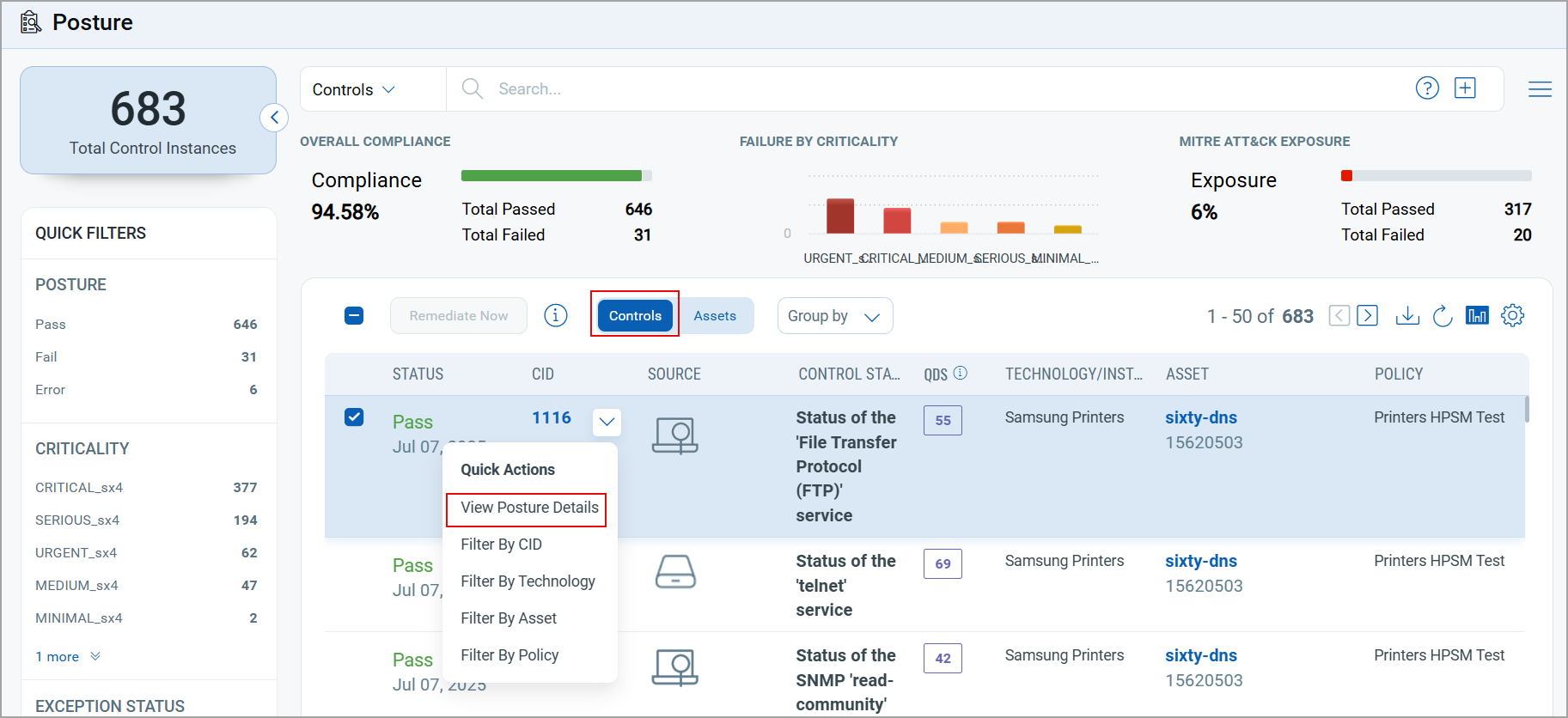Click the add widget plus icon
This screenshot has height=718, width=1568.
(1465, 88)
